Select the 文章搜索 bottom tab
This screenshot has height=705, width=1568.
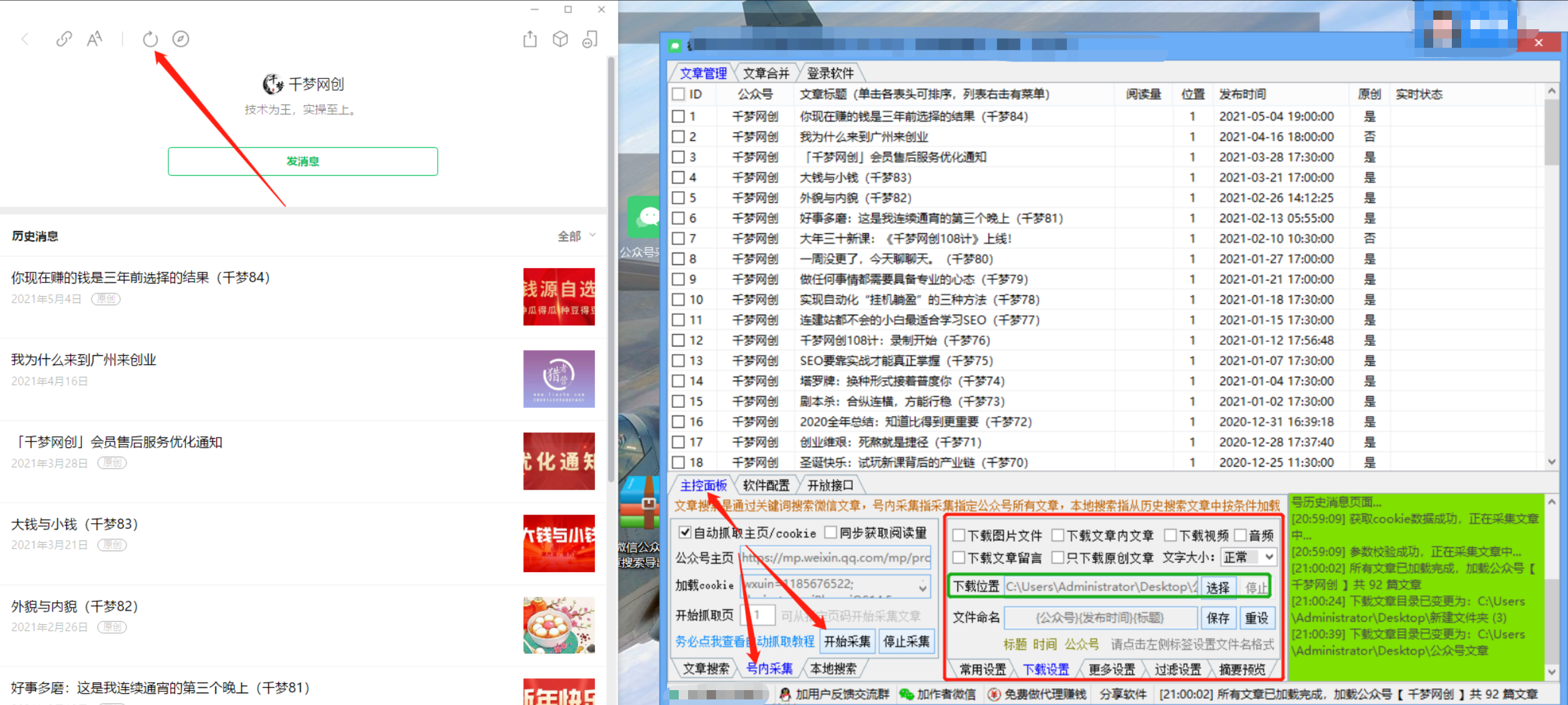706,668
